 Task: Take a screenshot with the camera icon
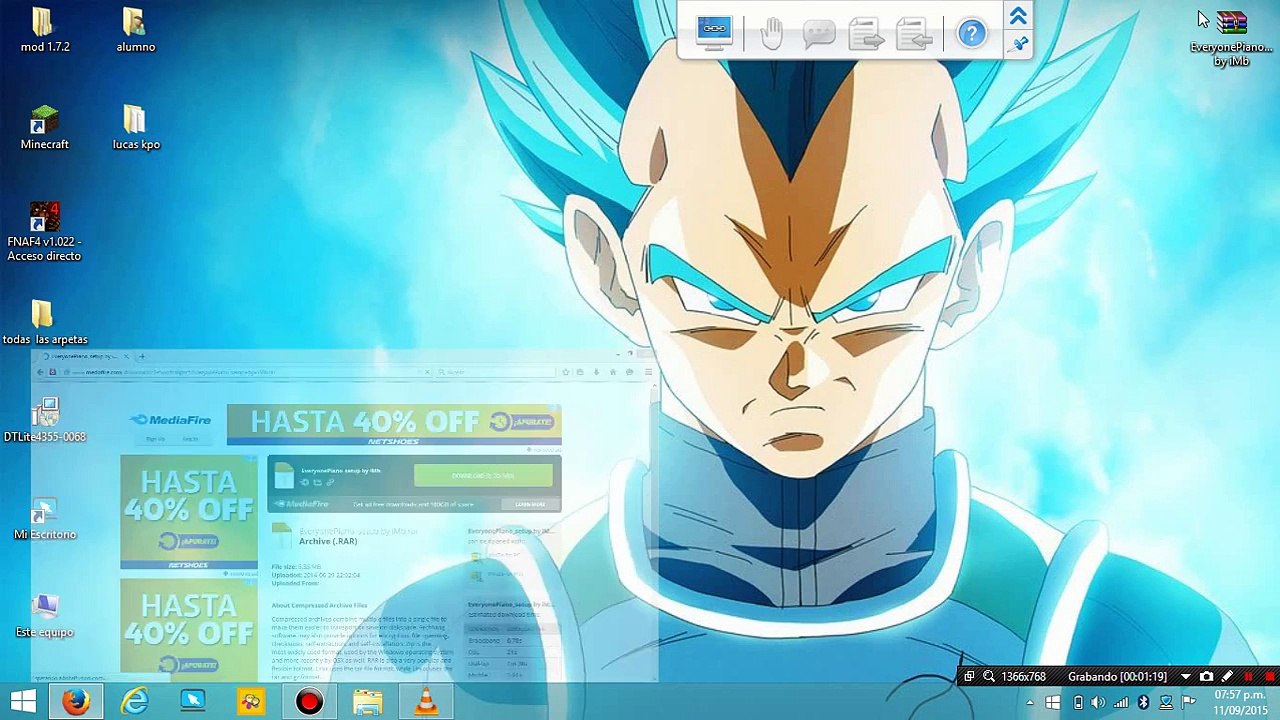1207,677
